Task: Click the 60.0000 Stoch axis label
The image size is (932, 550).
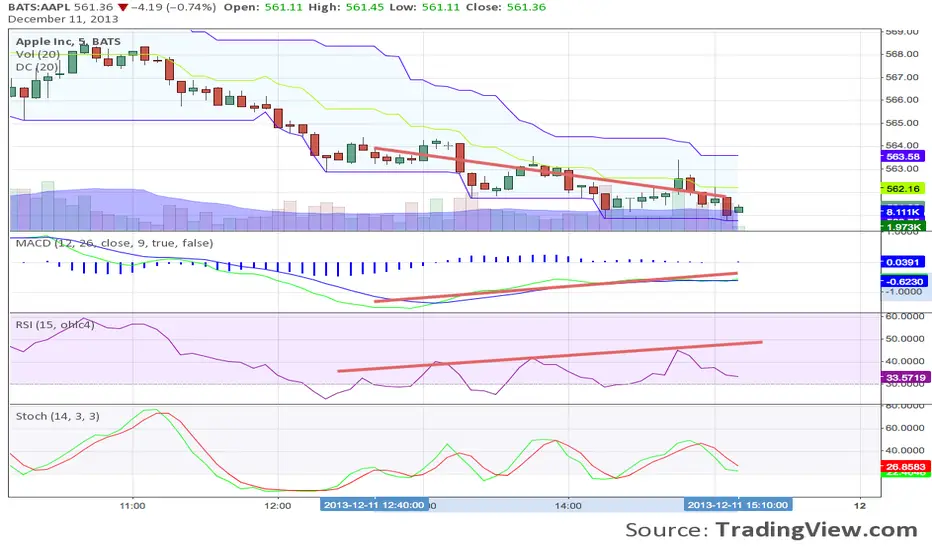Action: [x=905, y=428]
